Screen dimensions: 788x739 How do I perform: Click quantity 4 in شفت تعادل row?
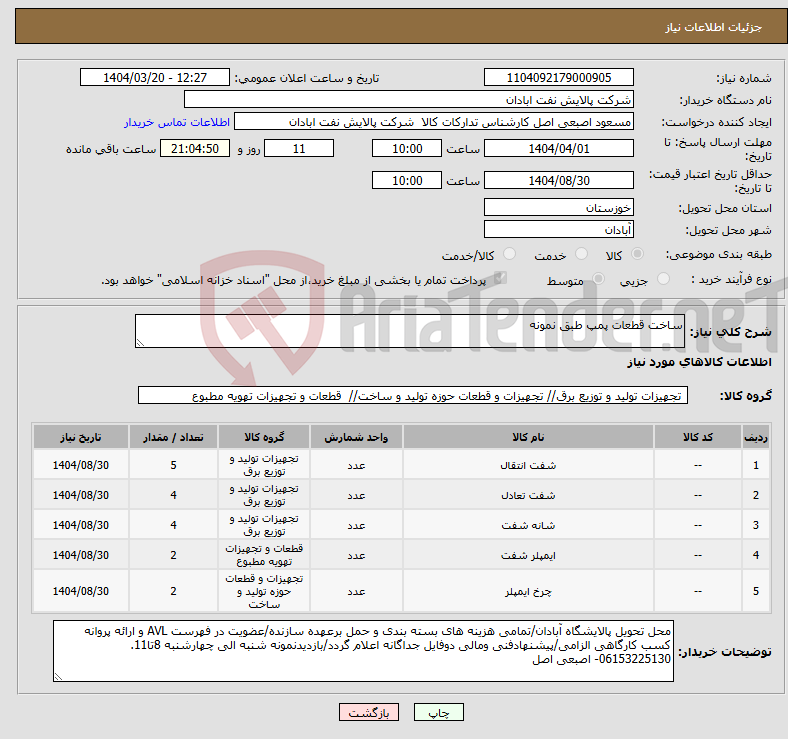click(173, 495)
